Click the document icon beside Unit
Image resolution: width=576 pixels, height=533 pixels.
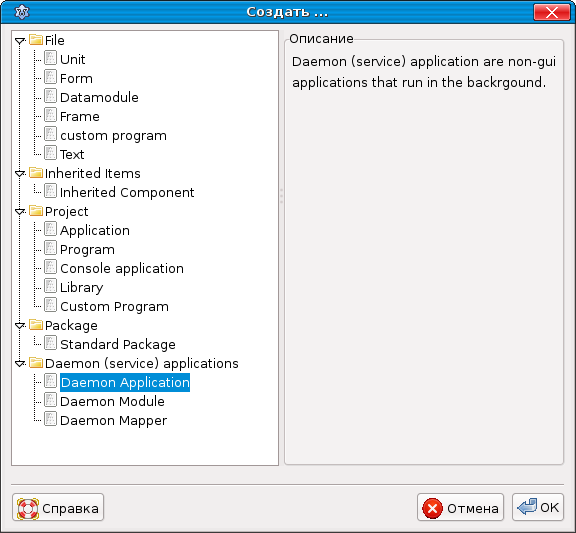coord(50,58)
